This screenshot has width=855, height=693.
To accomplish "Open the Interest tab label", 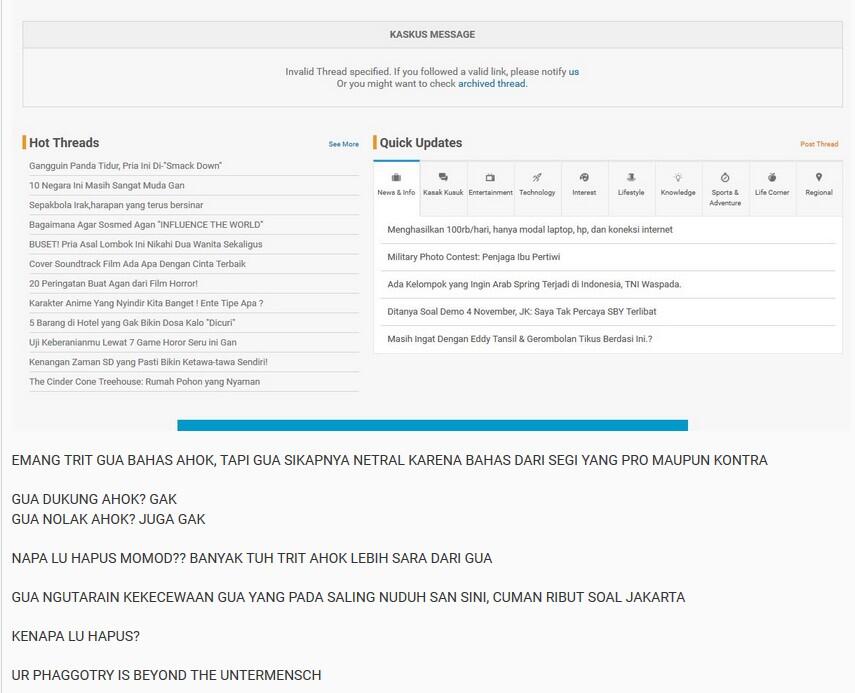I will pos(584,192).
